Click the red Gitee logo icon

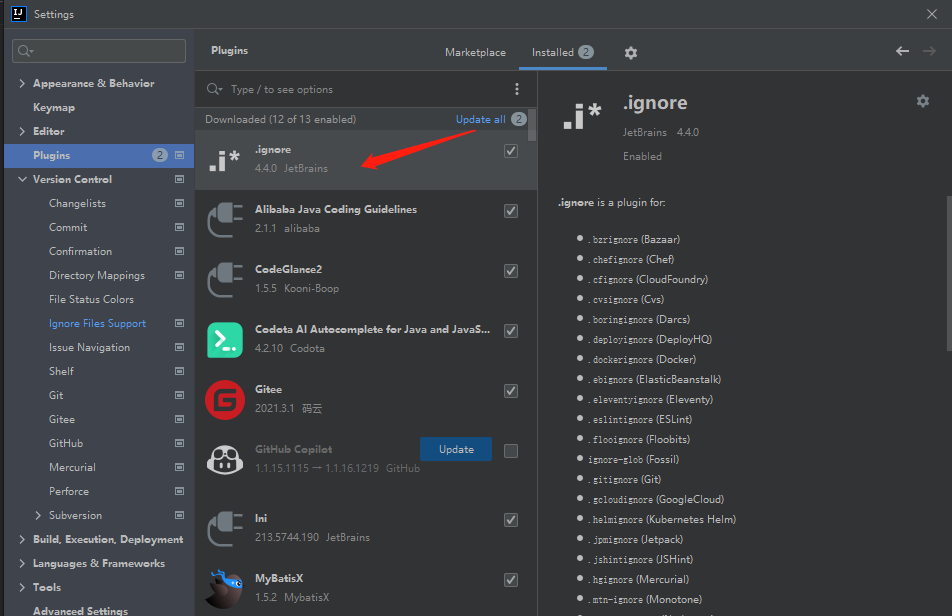(225, 399)
